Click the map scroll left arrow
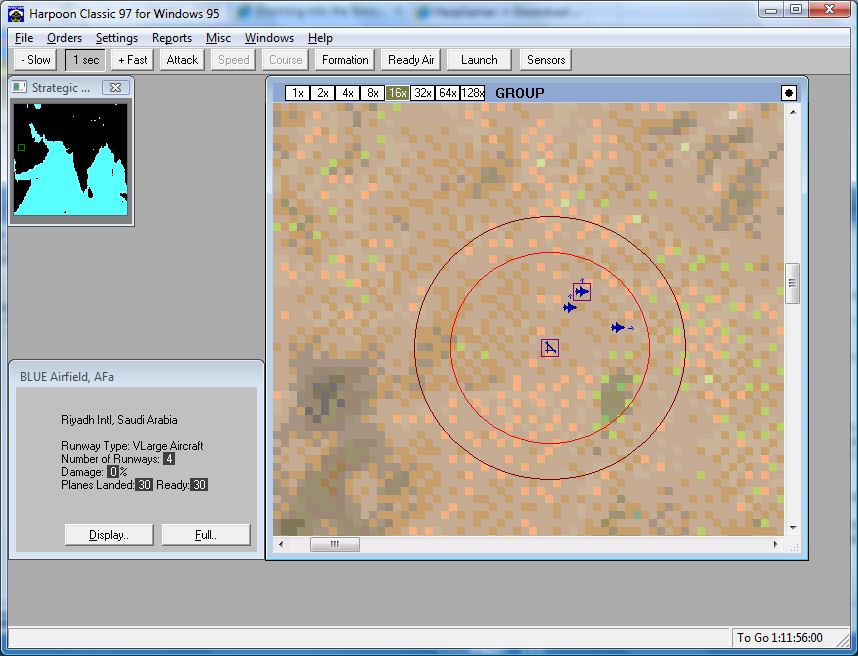The height and width of the screenshot is (656, 858). [281, 544]
